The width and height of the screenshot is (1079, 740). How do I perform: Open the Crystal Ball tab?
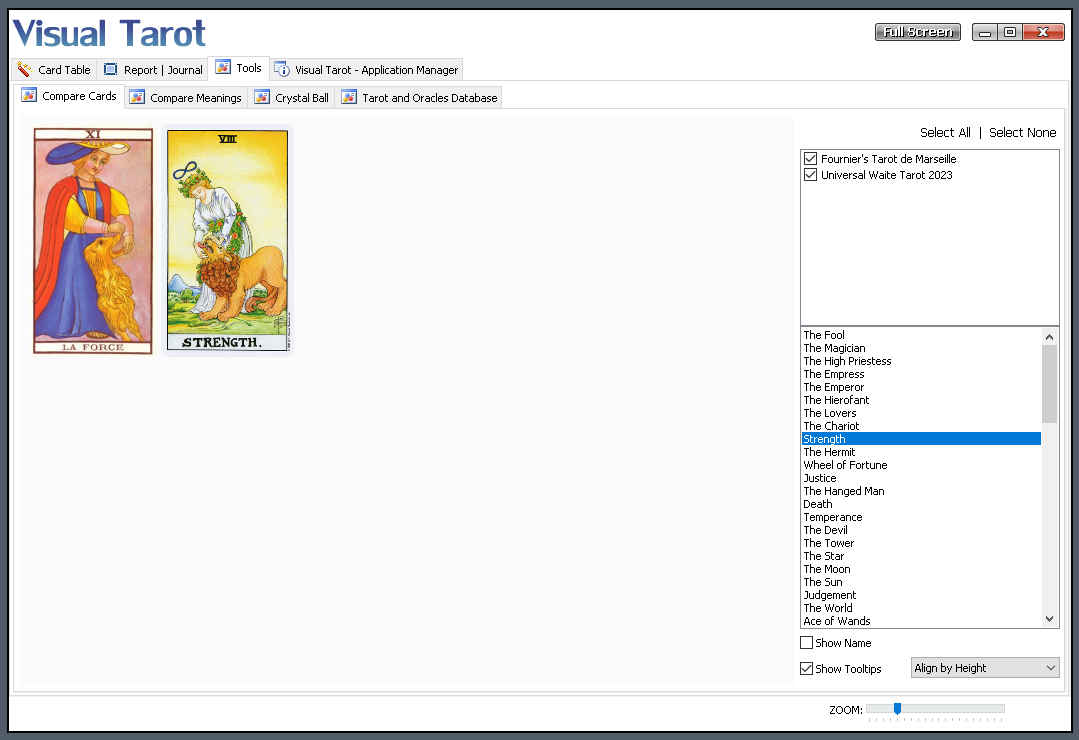(x=292, y=98)
